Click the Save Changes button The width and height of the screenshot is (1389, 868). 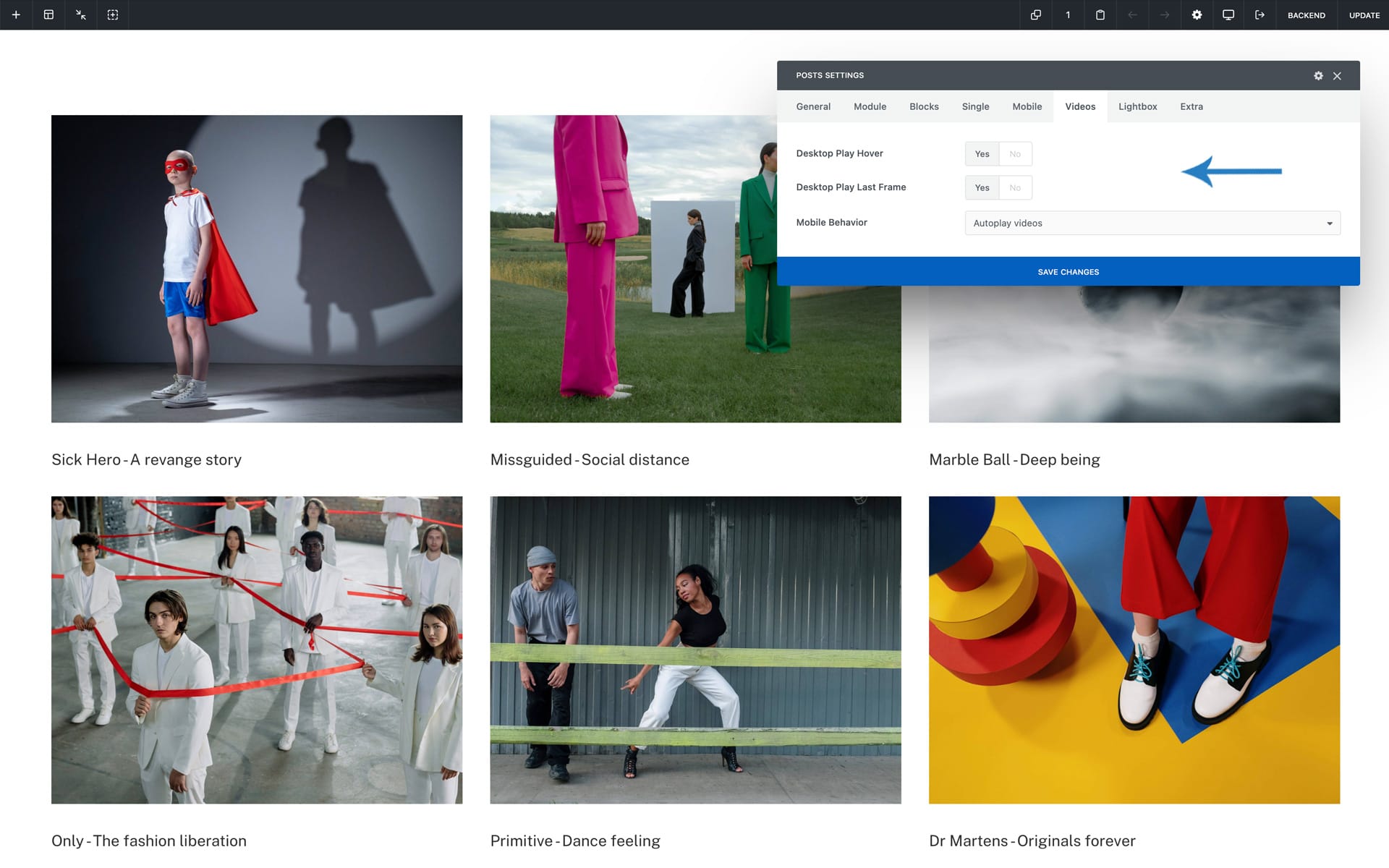tap(1068, 272)
